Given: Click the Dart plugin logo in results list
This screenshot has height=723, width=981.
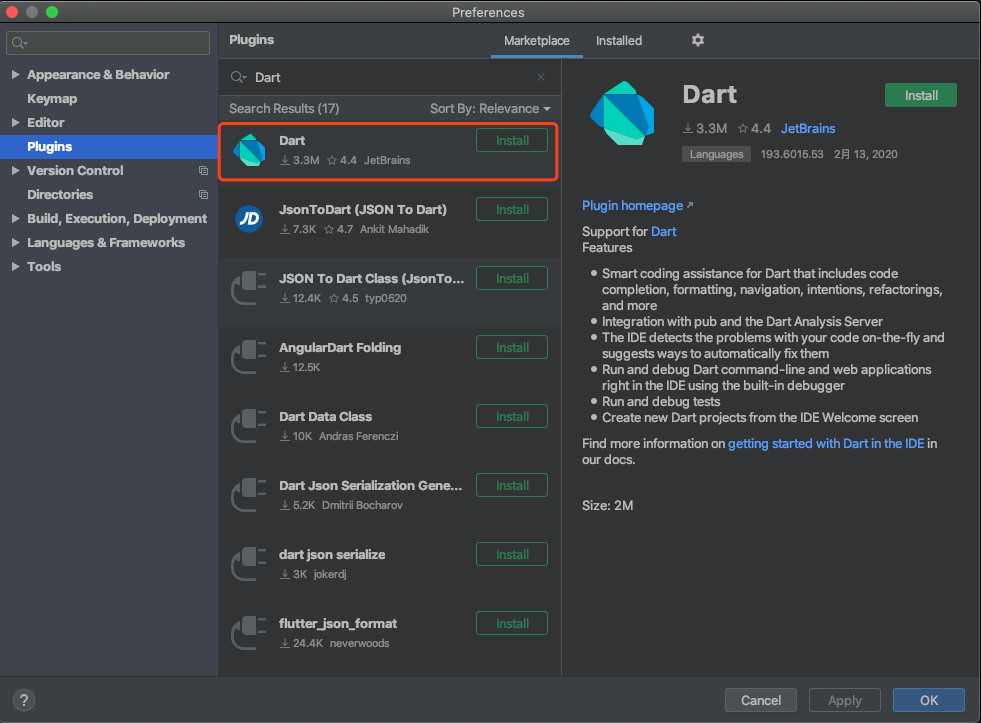Looking at the screenshot, I should (249, 150).
